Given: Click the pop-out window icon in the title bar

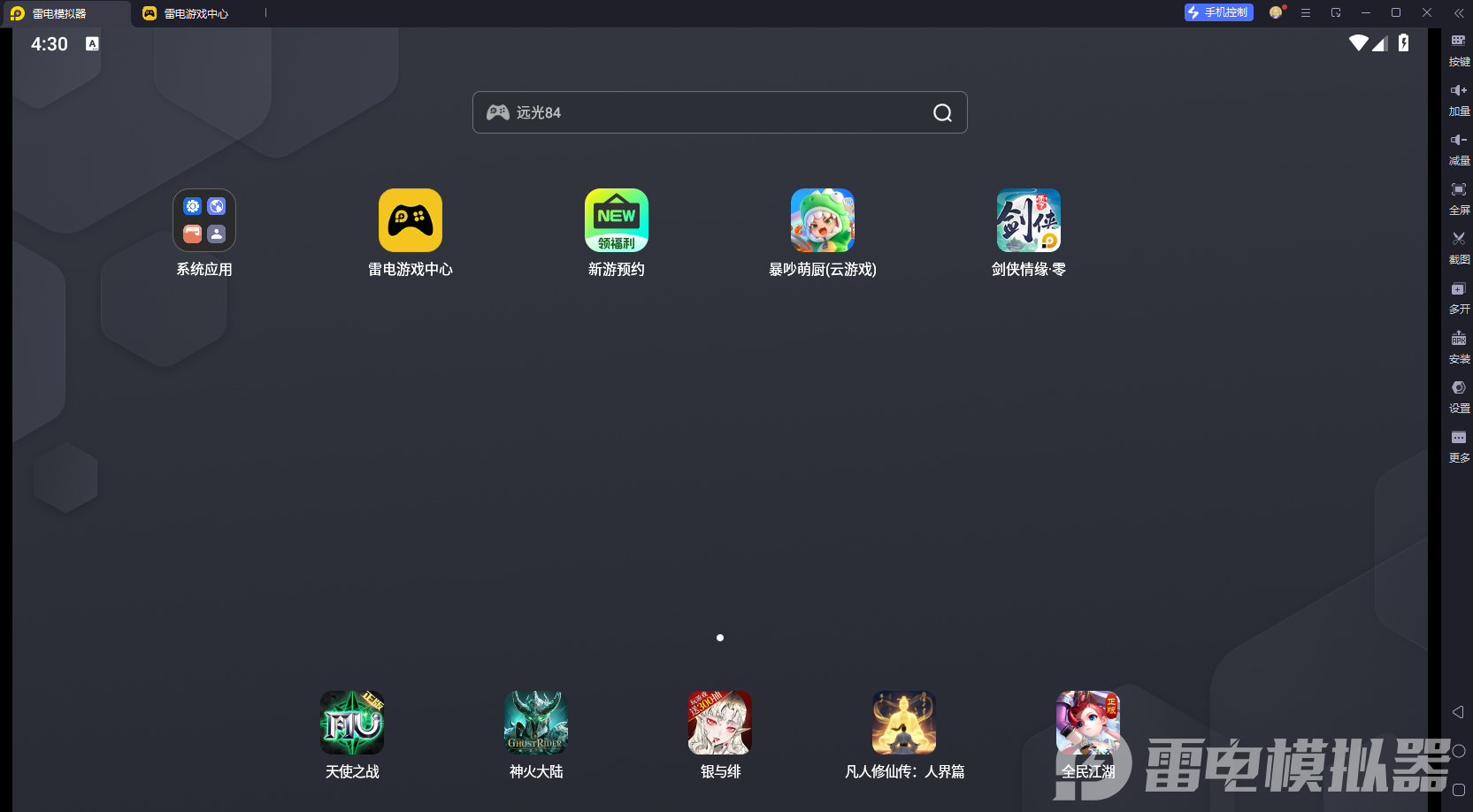Looking at the screenshot, I should click(x=1336, y=13).
